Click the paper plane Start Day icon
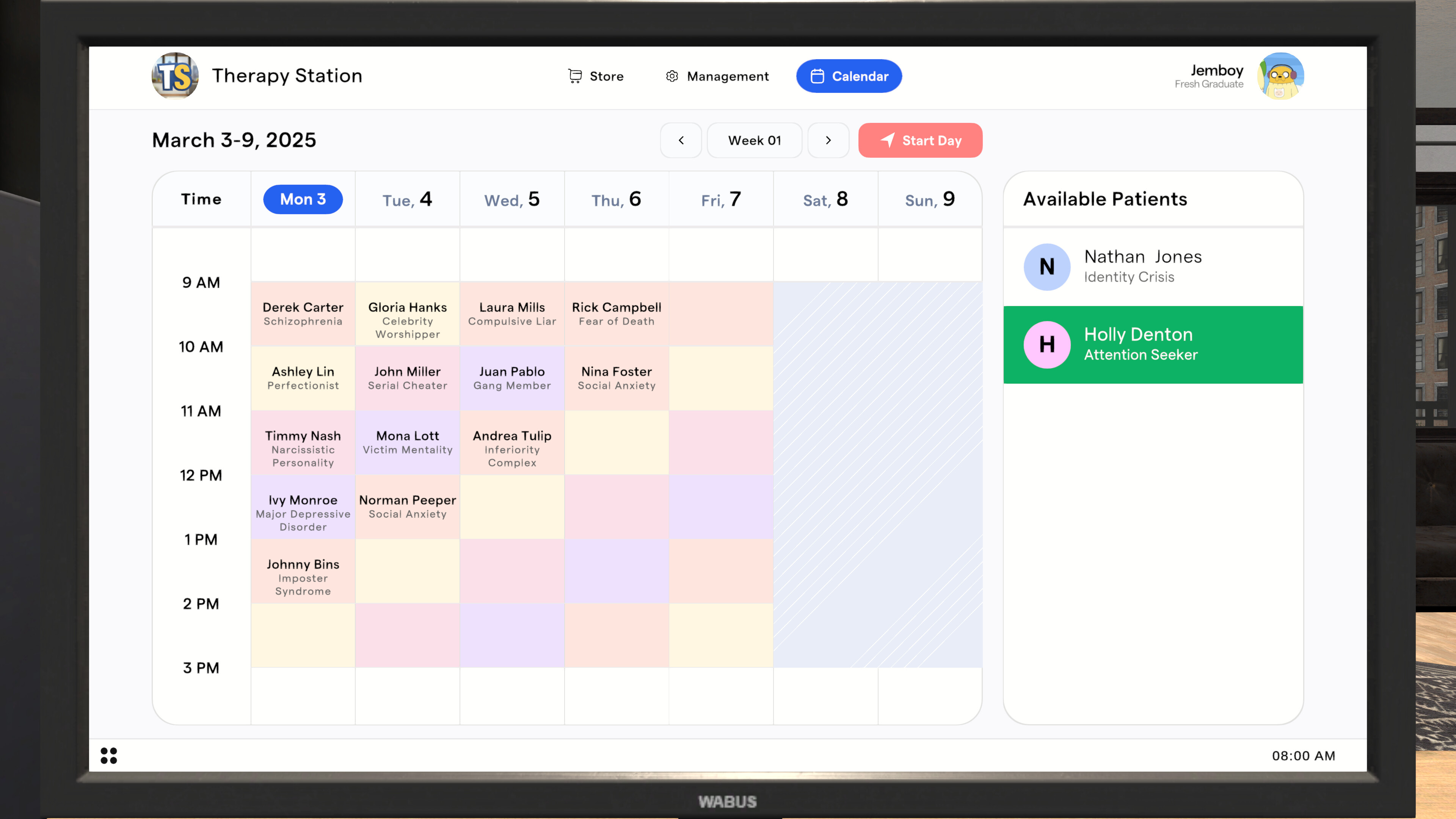Viewport: 1456px width, 819px height. click(x=887, y=140)
